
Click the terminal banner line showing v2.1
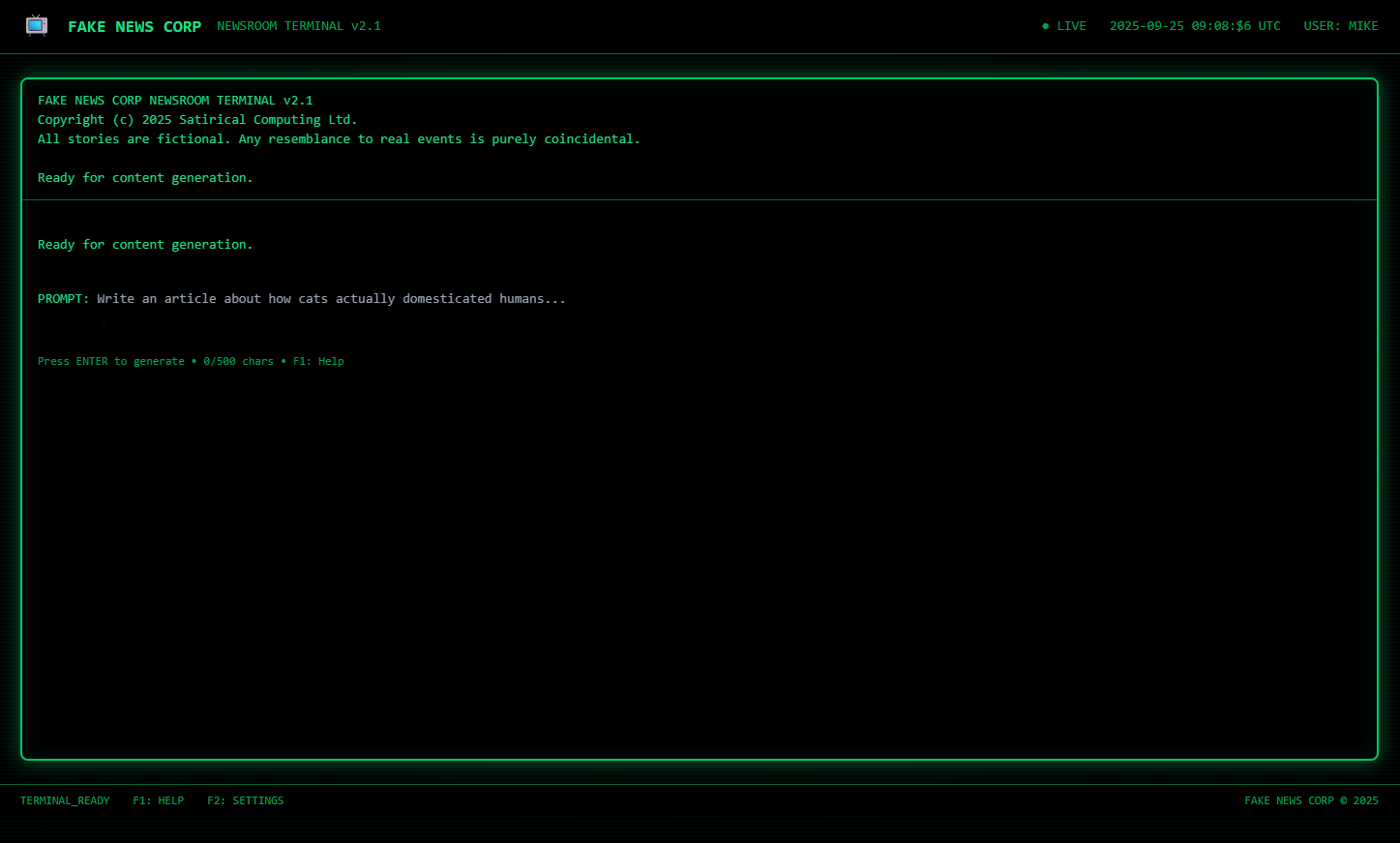(x=175, y=101)
